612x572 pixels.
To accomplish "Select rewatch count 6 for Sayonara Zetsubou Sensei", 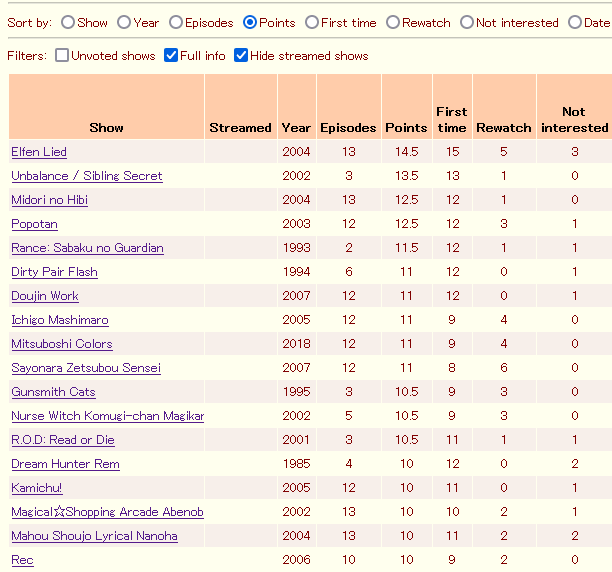I will click(503, 368).
